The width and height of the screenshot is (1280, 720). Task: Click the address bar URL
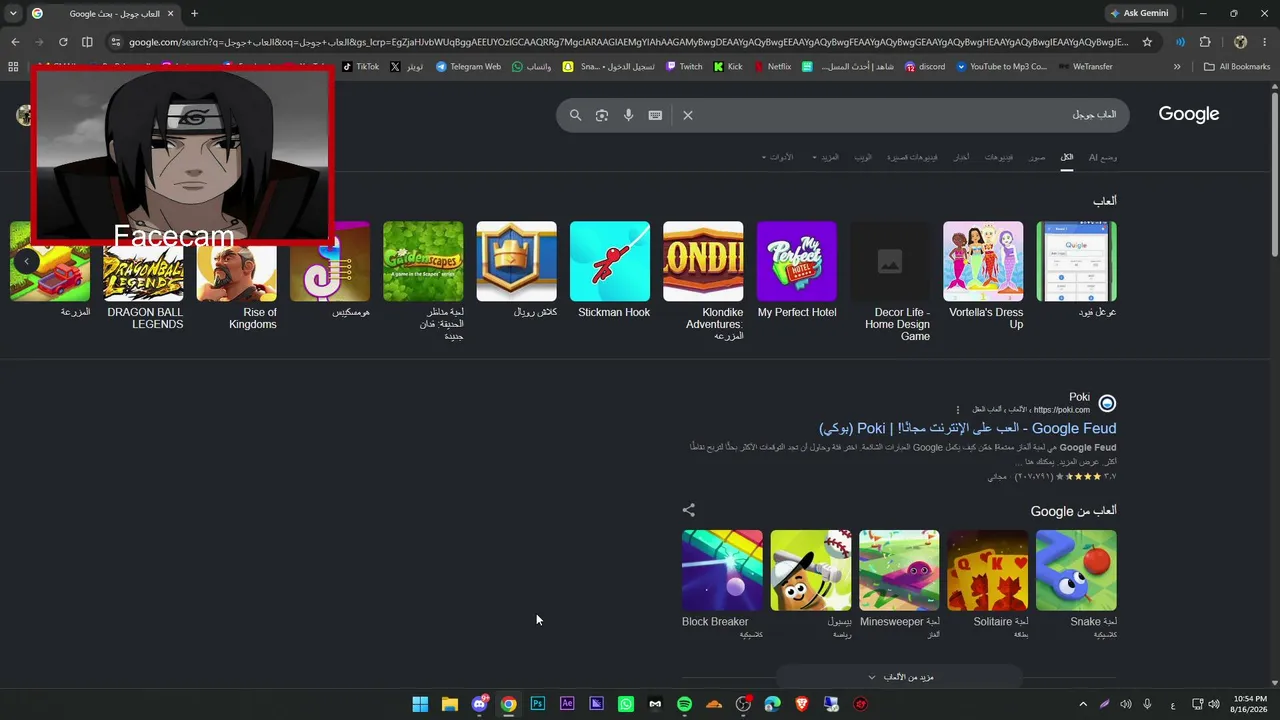(628, 42)
